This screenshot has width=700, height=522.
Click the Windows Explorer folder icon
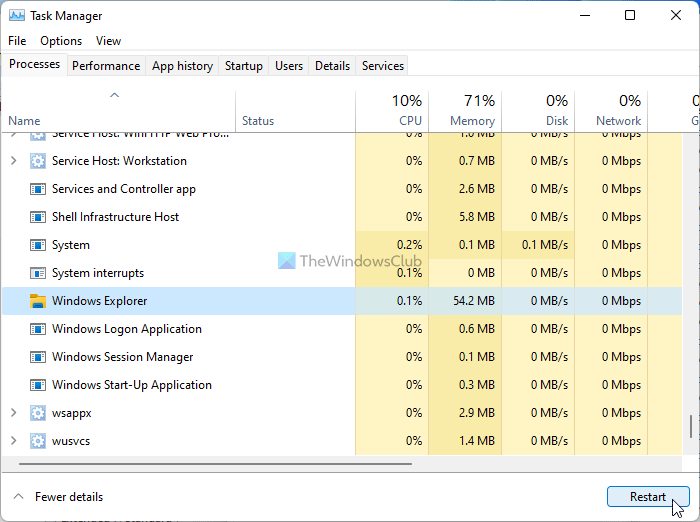click(38, 301)
